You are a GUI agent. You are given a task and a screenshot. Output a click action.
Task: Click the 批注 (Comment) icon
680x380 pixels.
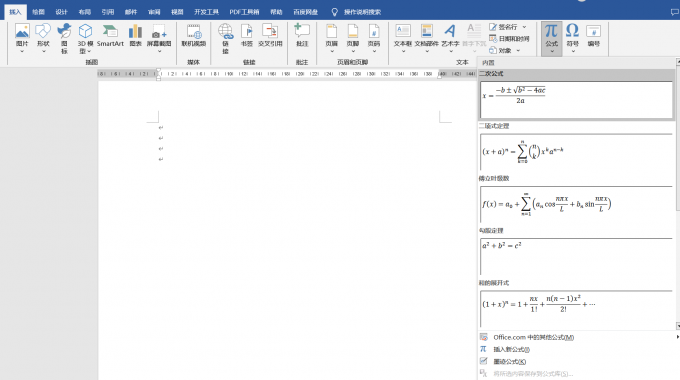(x=302, y=31)
